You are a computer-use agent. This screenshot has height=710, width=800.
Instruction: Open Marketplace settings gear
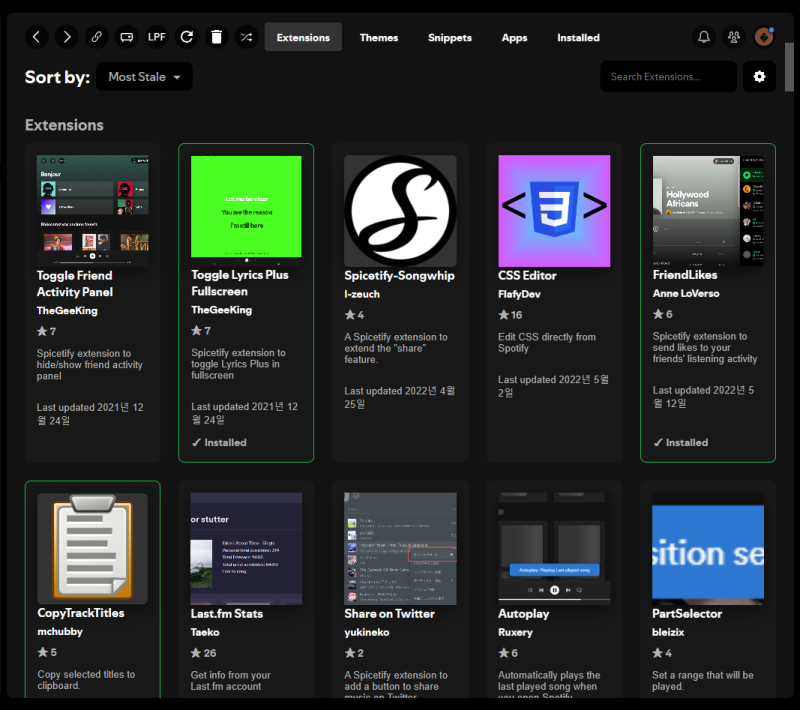759,77
